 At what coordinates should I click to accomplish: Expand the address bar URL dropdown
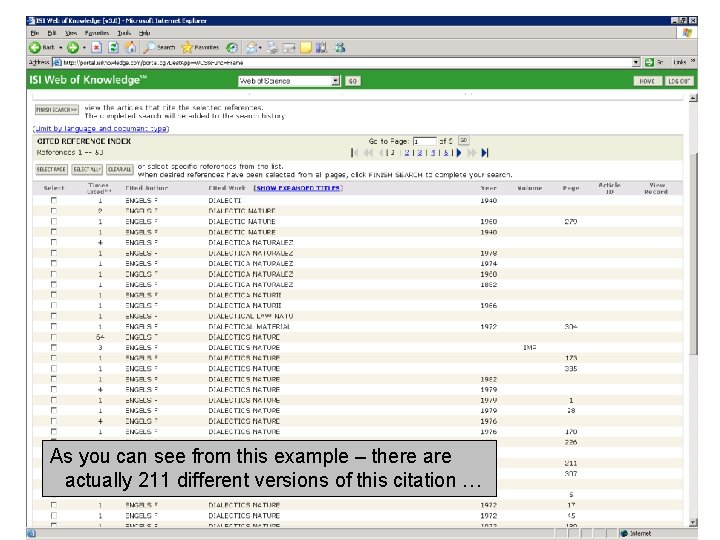(636, 62)
